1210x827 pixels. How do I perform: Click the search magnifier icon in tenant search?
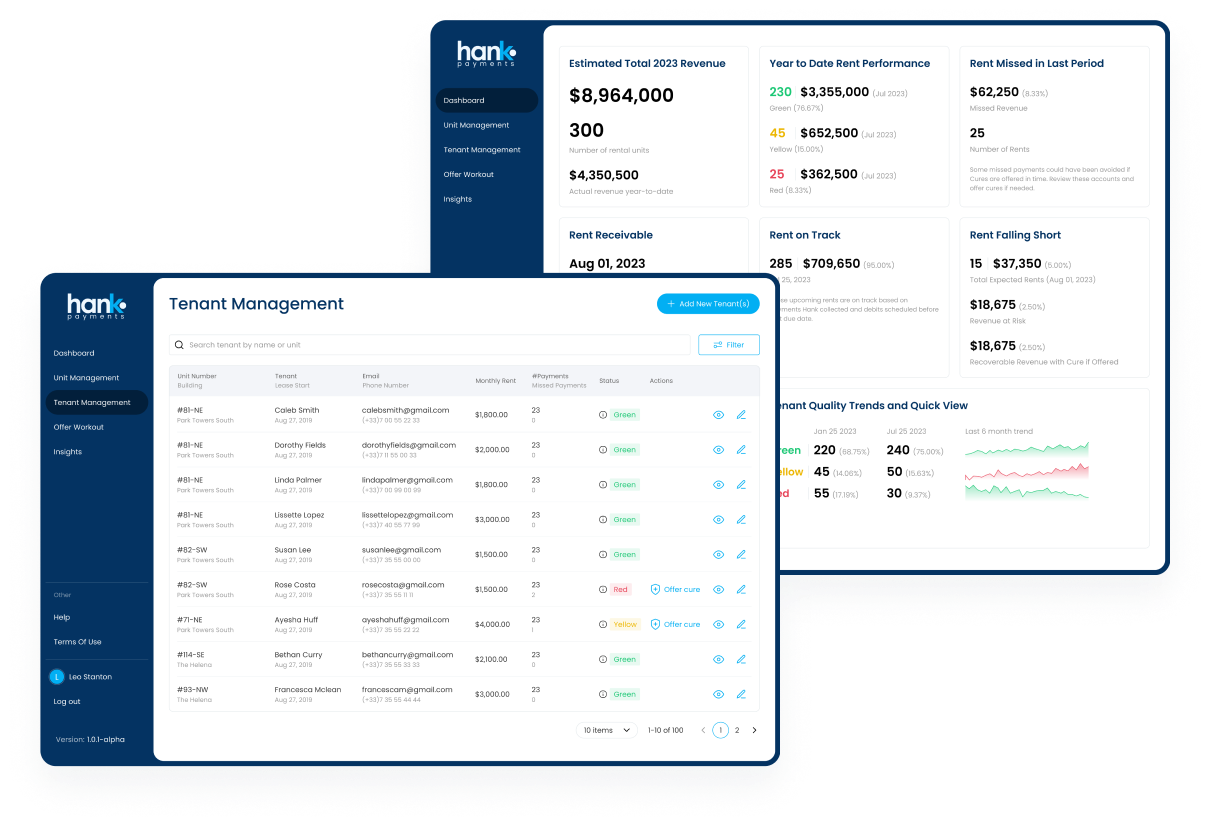pyautogui.click(x=179, y=345)
